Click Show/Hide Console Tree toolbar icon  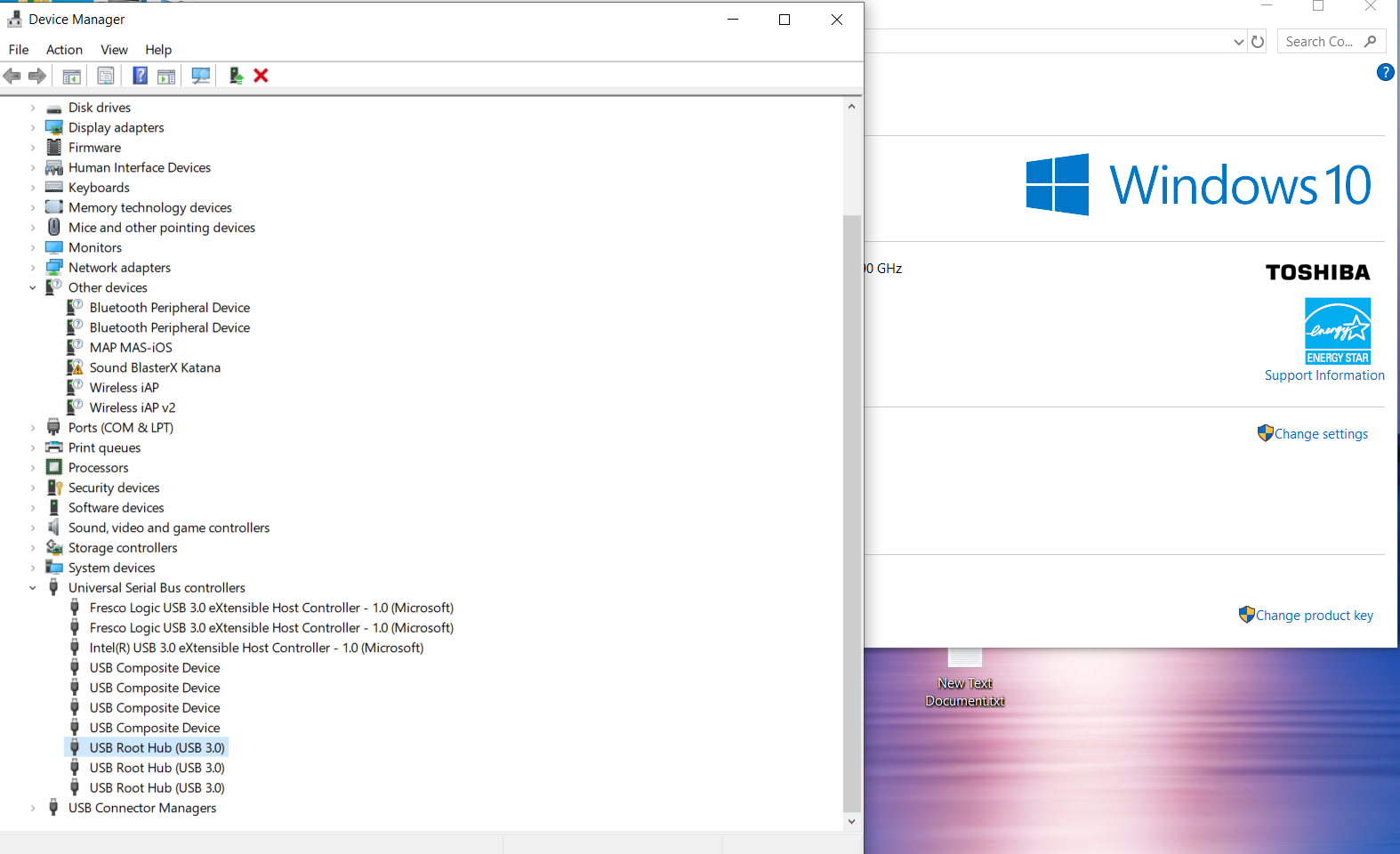click(72, 77)
